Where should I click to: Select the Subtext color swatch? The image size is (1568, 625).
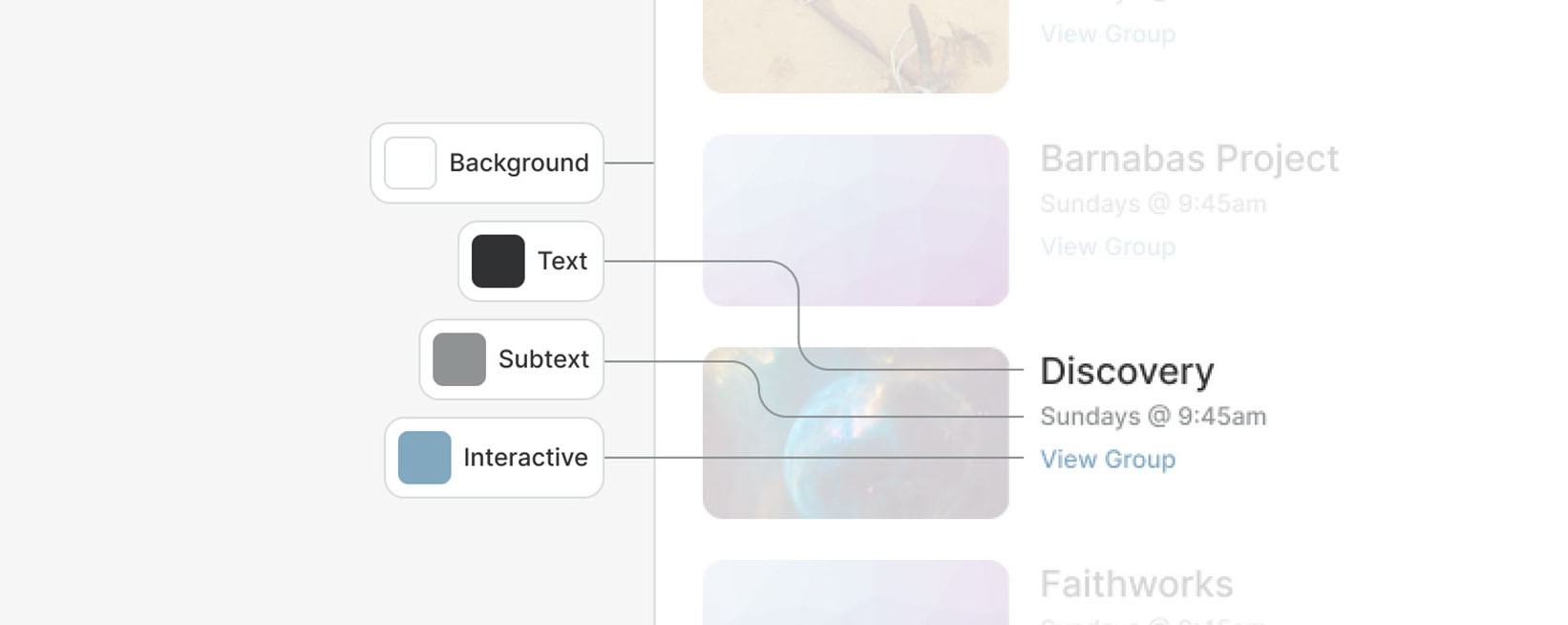coord(458,358)
